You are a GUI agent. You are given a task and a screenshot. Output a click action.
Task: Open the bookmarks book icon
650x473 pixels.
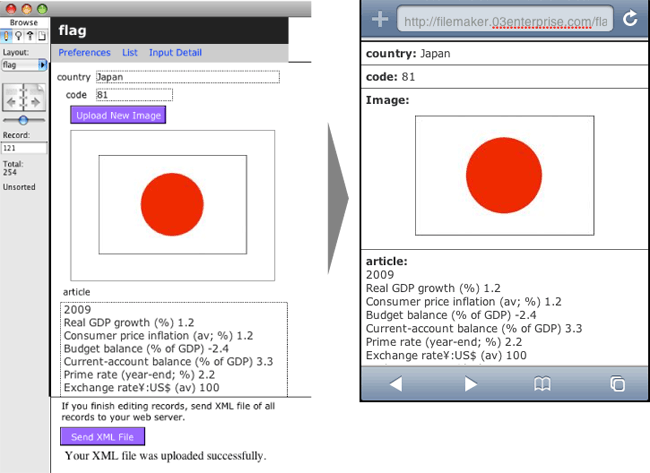pos(542,384)
